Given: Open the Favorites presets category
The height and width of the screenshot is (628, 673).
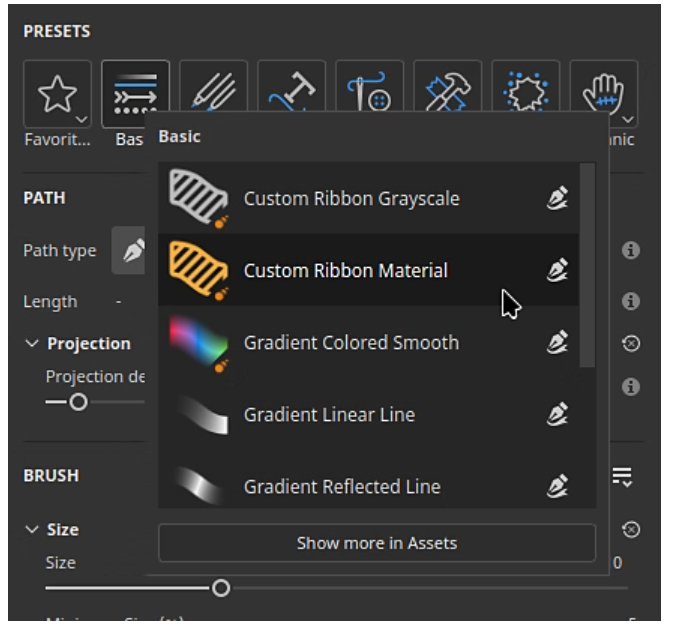Looking at the screenshot, I should tap(57, 94).
